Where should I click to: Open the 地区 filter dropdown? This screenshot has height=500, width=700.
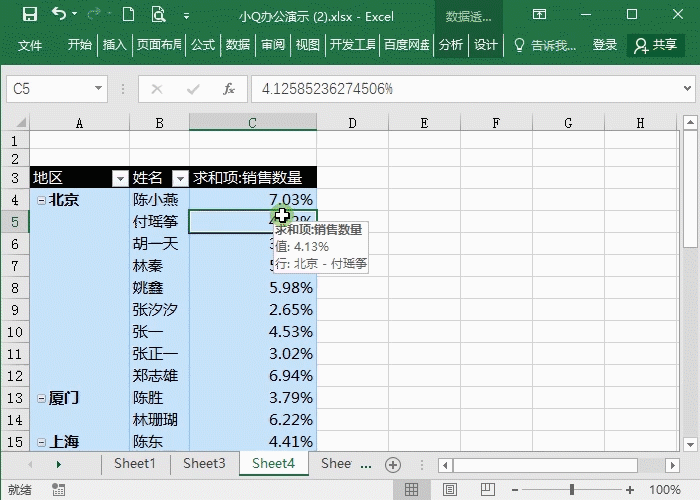pyautogui.click(x=120, y=178)
